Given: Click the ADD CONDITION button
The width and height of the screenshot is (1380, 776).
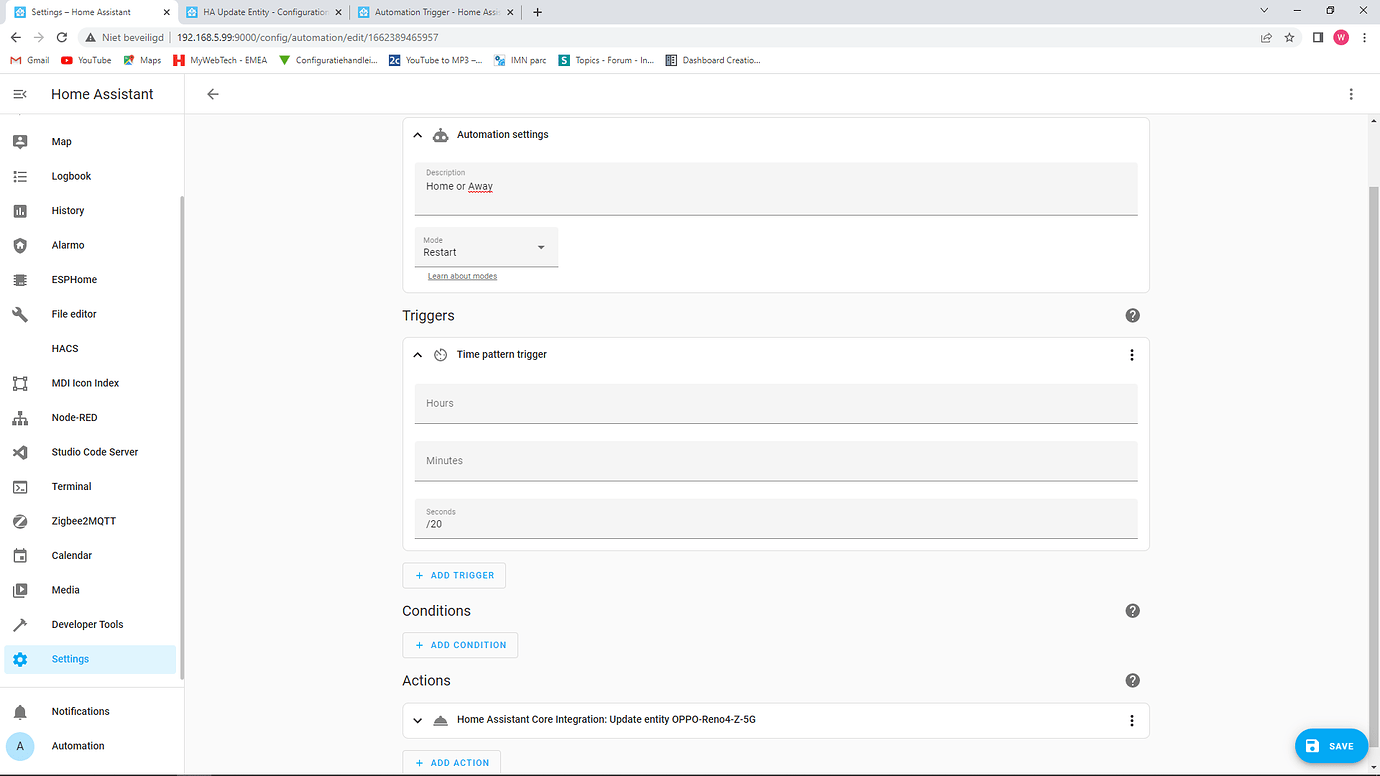Looking at the screenshot, I should [460, 645].
